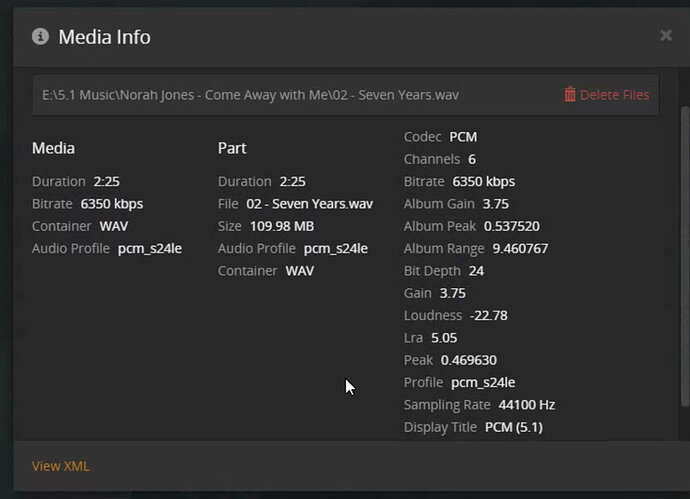The height and width of the screenshot is (499, 690).
Task: Click the Loudness value -22.78
Action: [489, 315]
